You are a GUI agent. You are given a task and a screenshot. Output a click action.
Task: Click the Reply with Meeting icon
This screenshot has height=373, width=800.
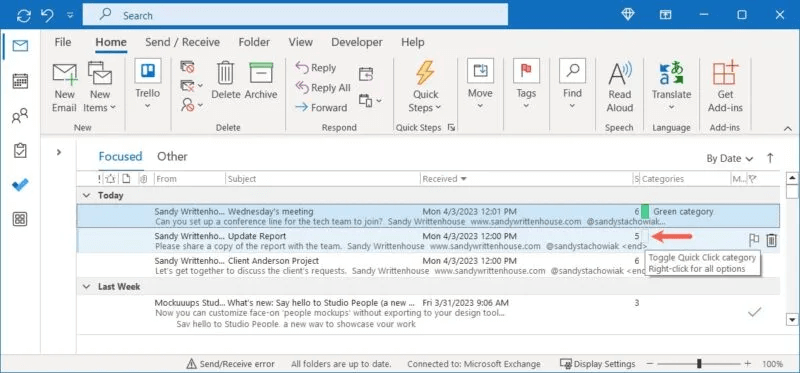(x=366, y=74)
